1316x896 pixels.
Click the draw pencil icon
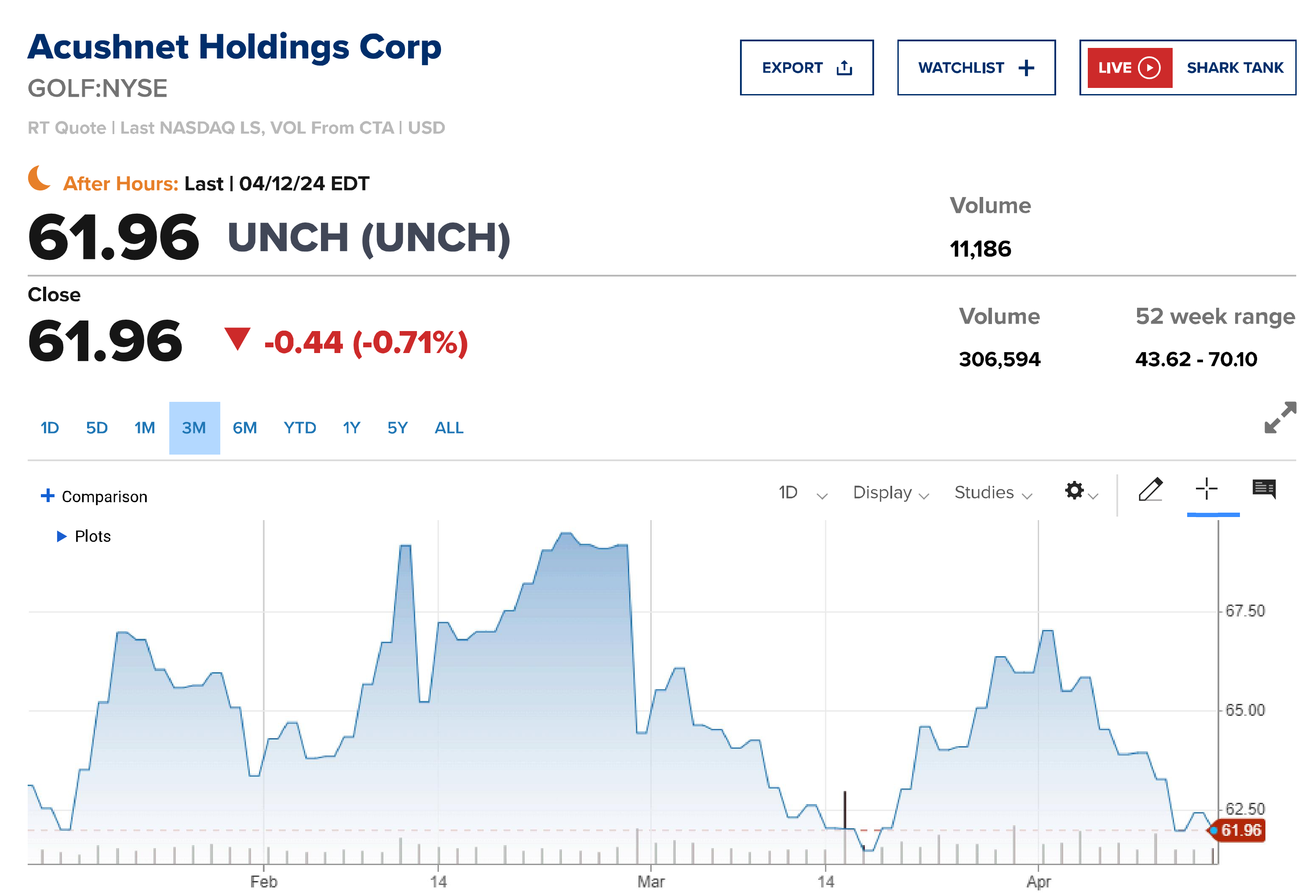pyautogui.click(x=1150, y=490)
